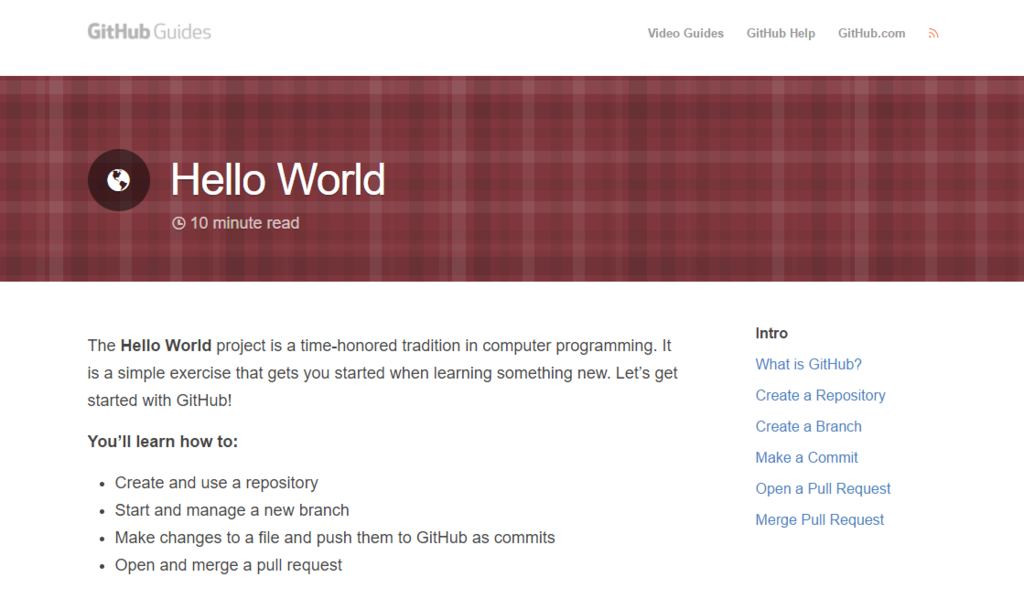
Task: Jump to the Intro section
Action: [771, 333]
